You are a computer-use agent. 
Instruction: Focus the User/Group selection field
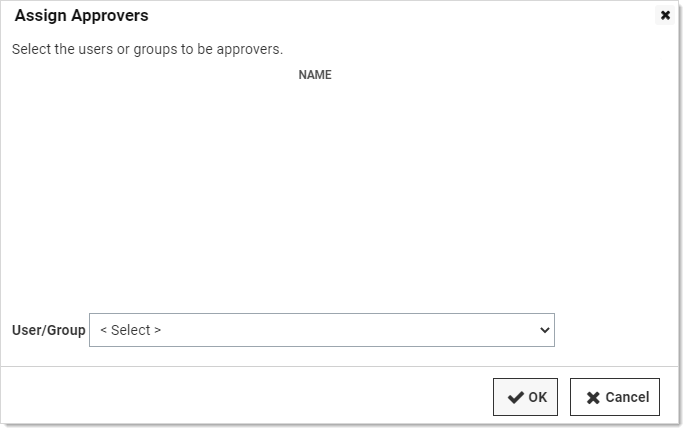[322, 330]
